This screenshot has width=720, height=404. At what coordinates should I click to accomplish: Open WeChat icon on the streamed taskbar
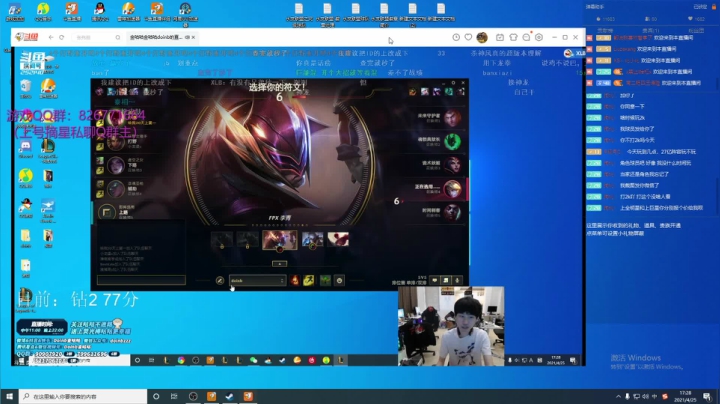[x=253, y=360]
